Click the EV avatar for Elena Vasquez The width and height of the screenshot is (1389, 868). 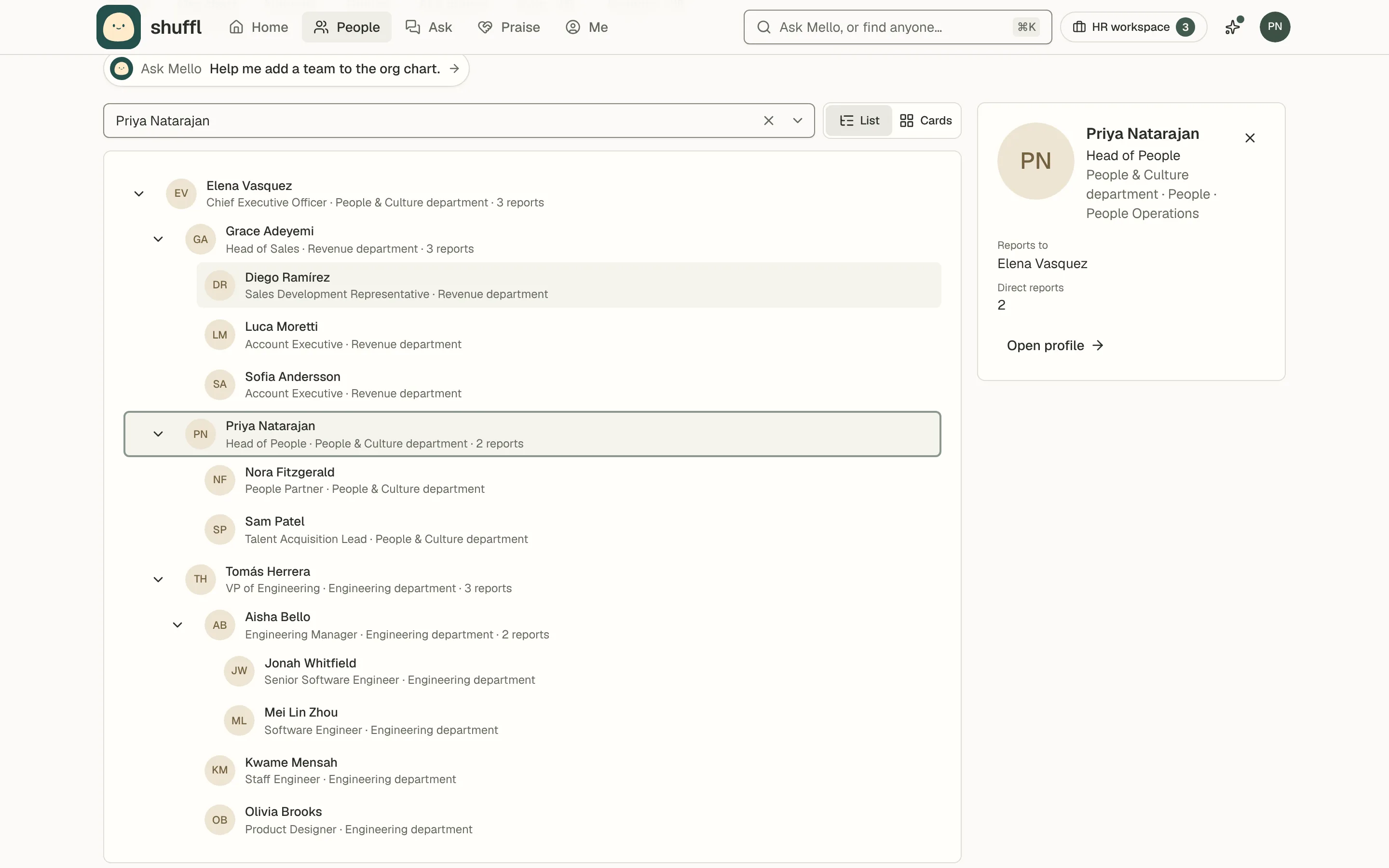click(181, 193)
